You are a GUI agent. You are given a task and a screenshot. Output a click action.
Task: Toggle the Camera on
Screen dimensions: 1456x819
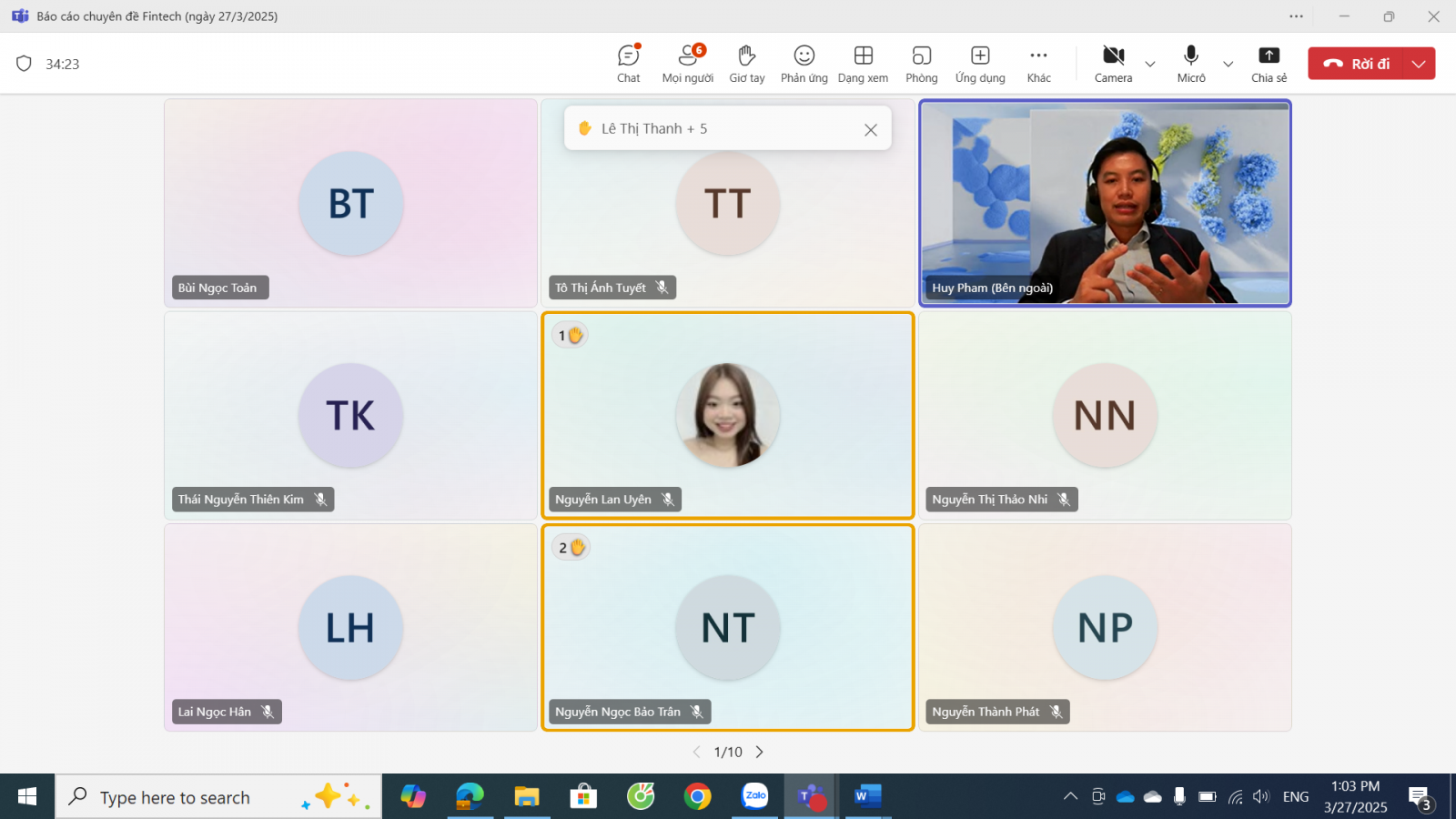[x=1113, y=64]
